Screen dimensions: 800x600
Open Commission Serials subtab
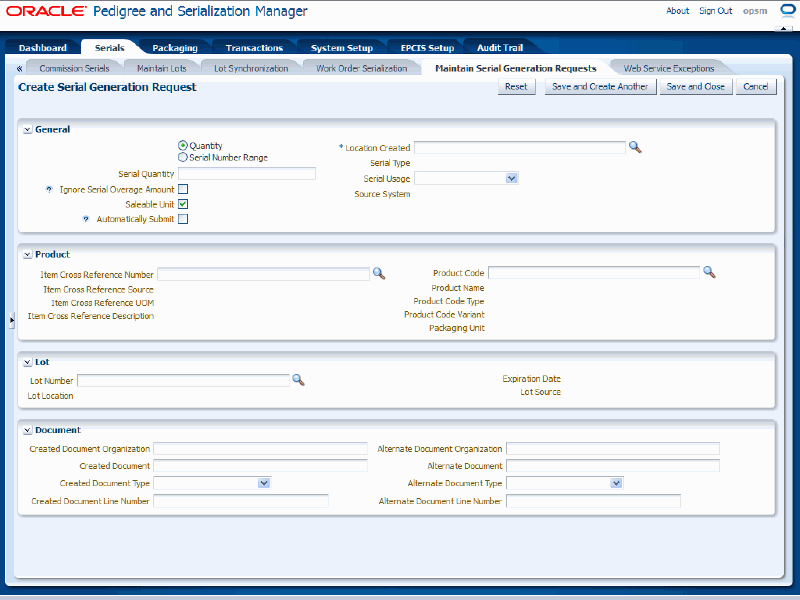coord(74,68)
